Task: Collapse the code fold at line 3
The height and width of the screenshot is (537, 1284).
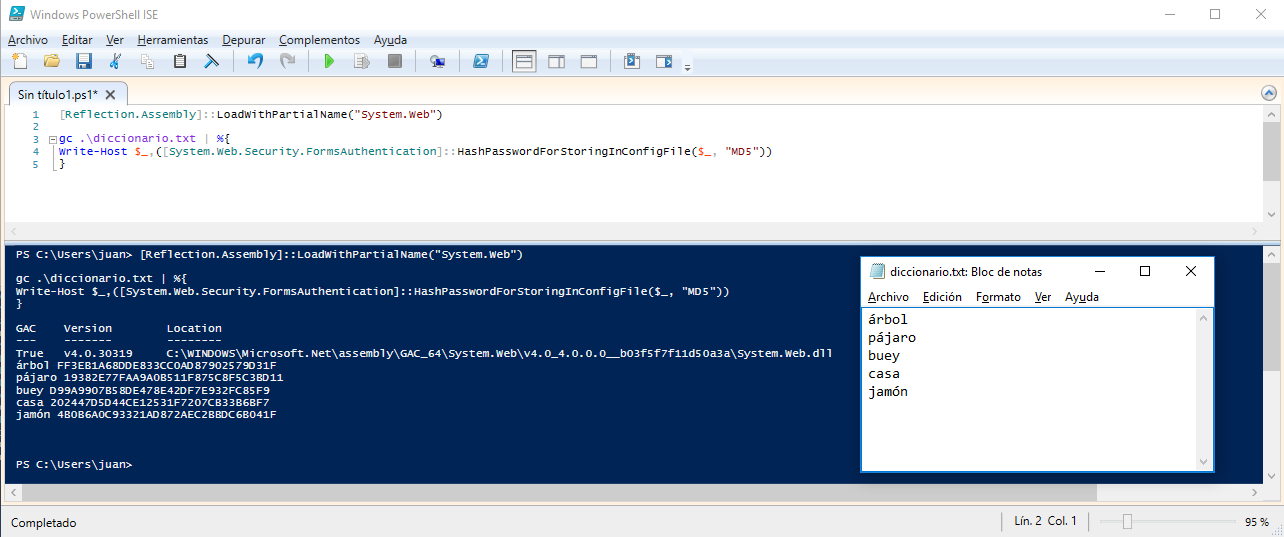Action: pyautogui.click(x=51, y=139)
